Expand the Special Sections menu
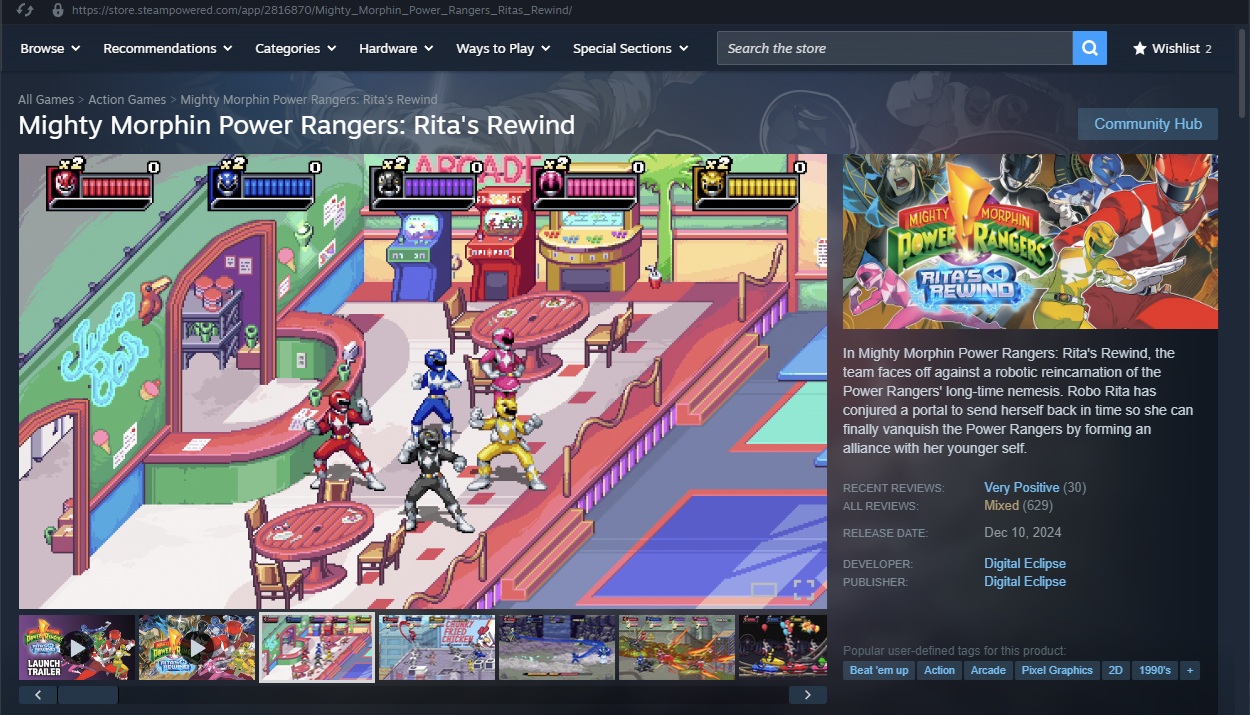 (631, 48)
